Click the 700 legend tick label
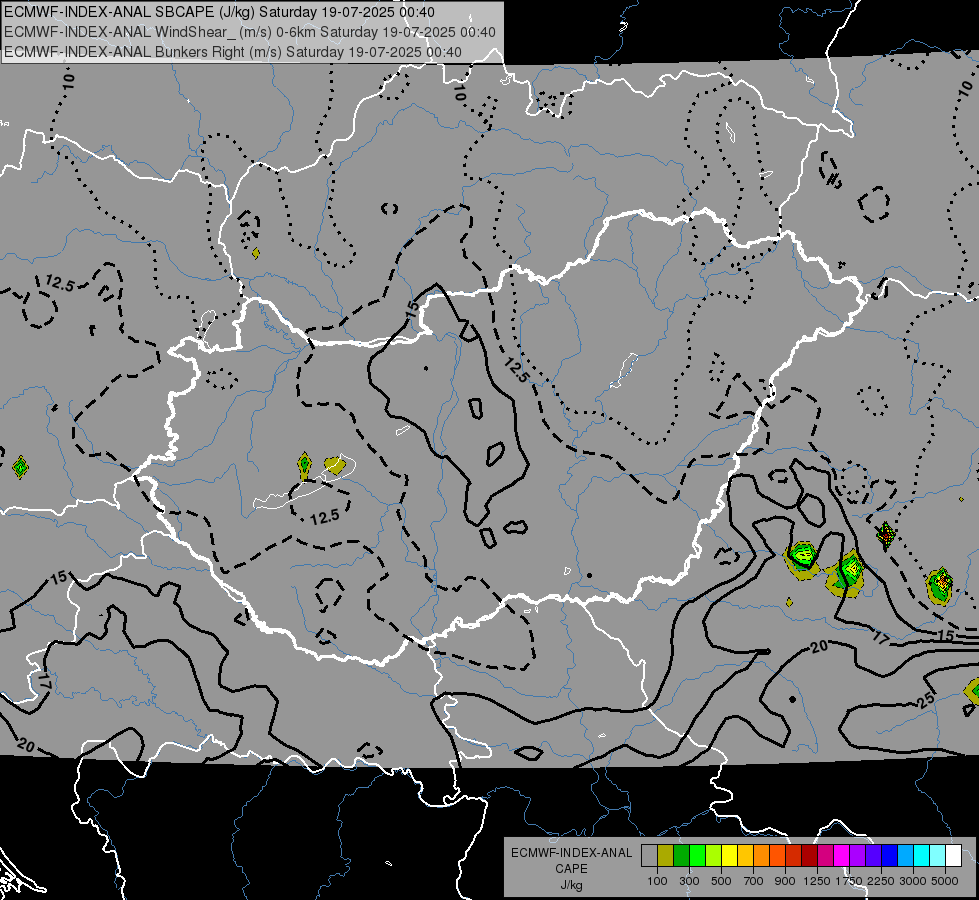The width and height of the screenshot is (979, 900). pos(754,881)
